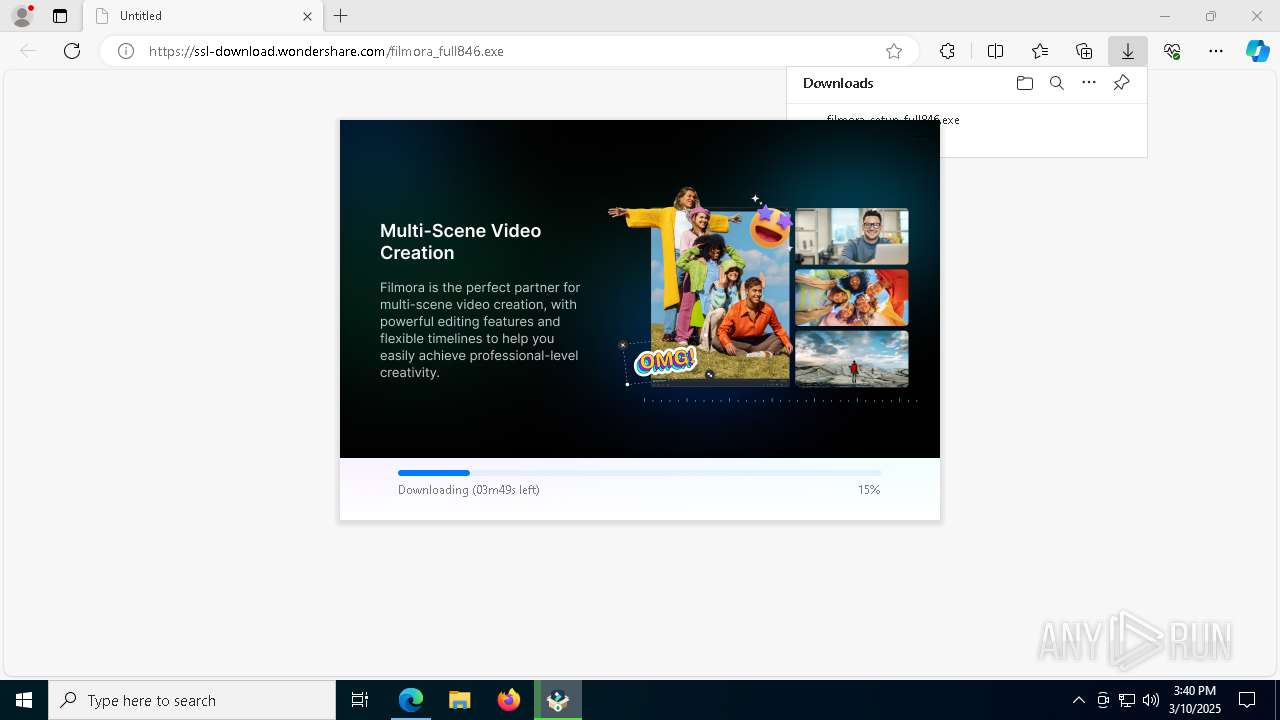The image size is (1280, 720).
Task: Refresh the current page
Action: pyautogui.click(x=72, y=51)
